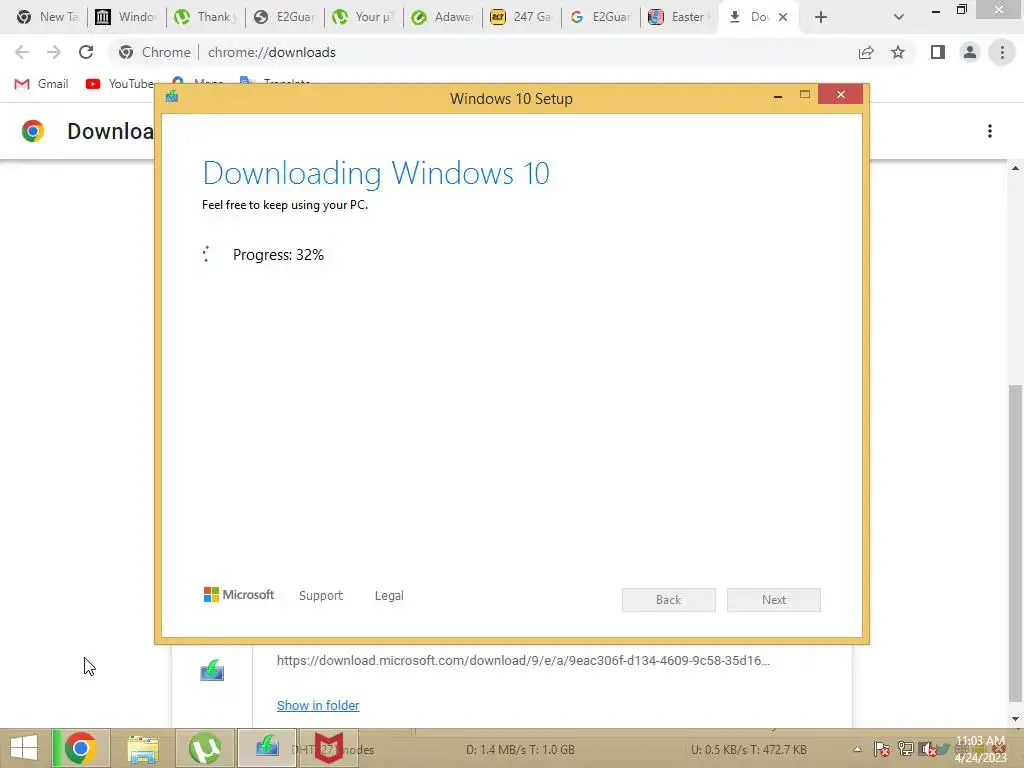
Task: Click the taskbar clock showing 11:03 AM
Action: point(980,749)
